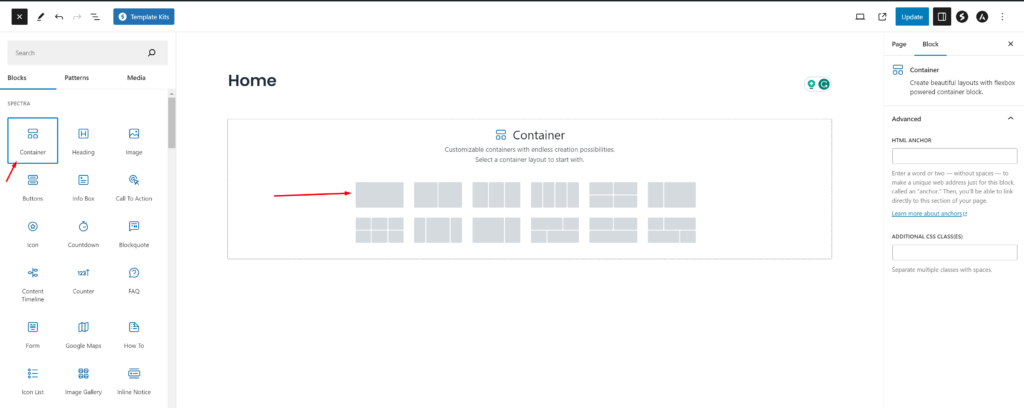Insert the Heading block
This screenshot has width=1024, height=408.
pyautogui.click(x=83, y=140)
